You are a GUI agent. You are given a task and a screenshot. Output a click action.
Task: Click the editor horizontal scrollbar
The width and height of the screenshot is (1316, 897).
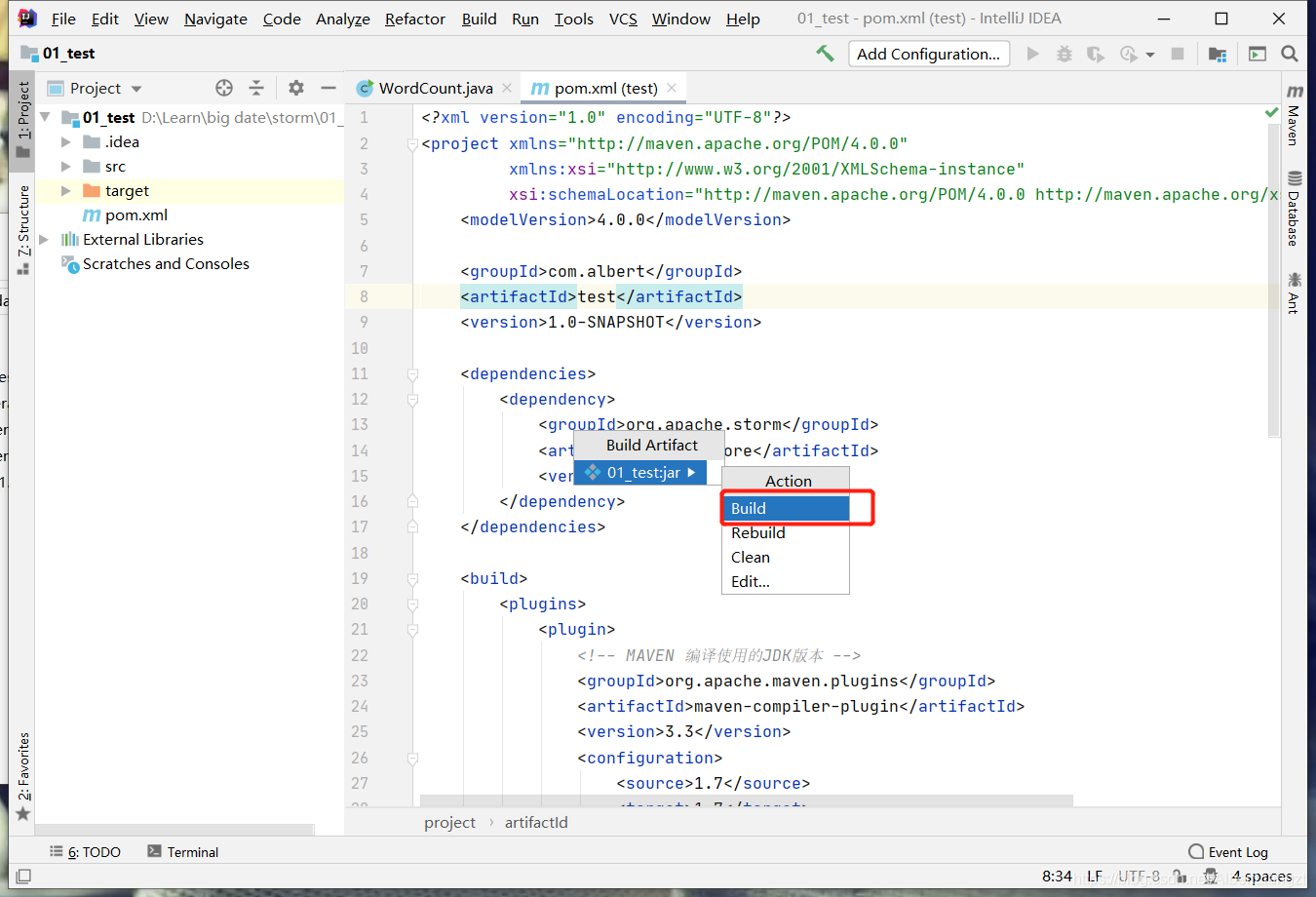point(747,800)
